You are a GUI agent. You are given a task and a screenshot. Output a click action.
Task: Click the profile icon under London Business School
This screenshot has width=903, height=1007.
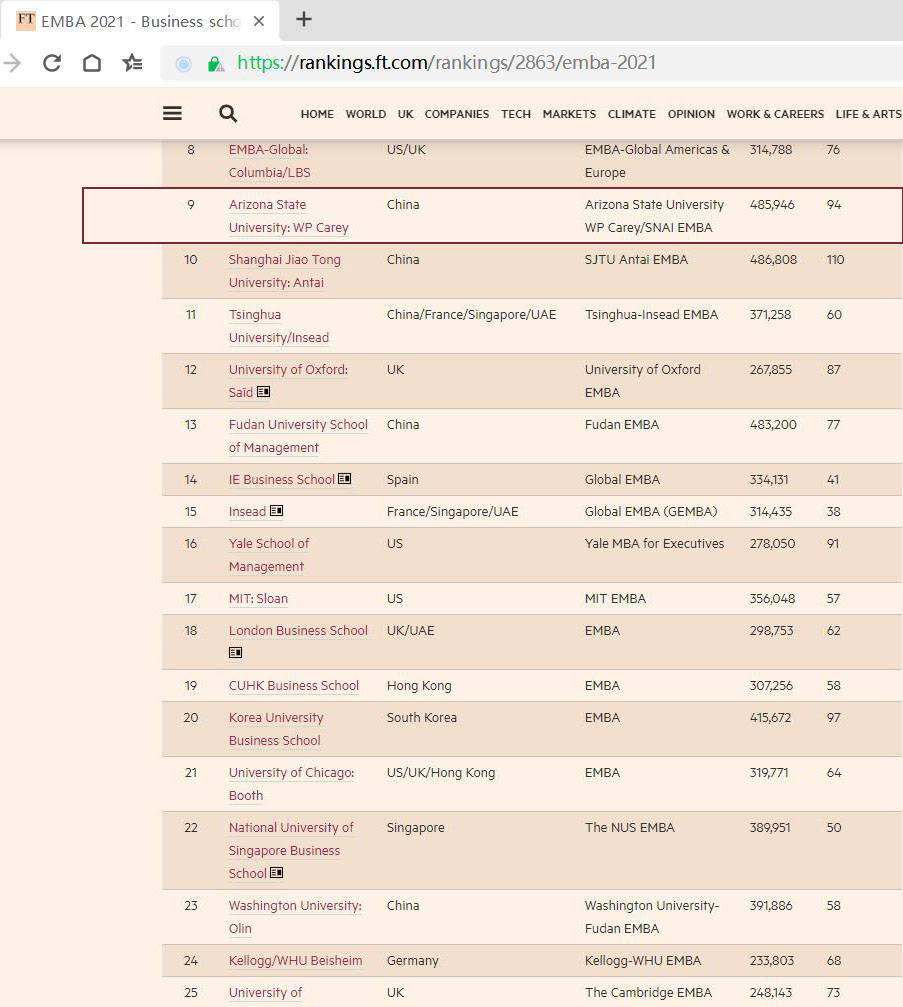coord(236,652)
